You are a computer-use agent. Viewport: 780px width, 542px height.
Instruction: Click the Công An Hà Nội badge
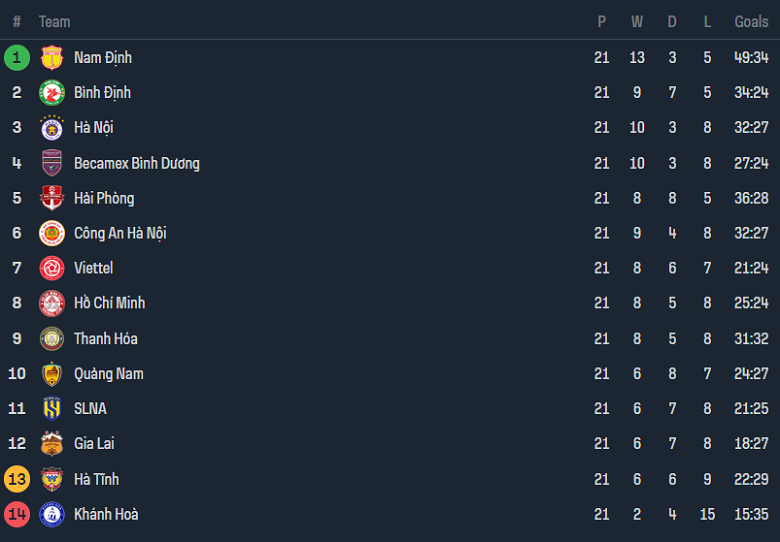click(51, 233)
